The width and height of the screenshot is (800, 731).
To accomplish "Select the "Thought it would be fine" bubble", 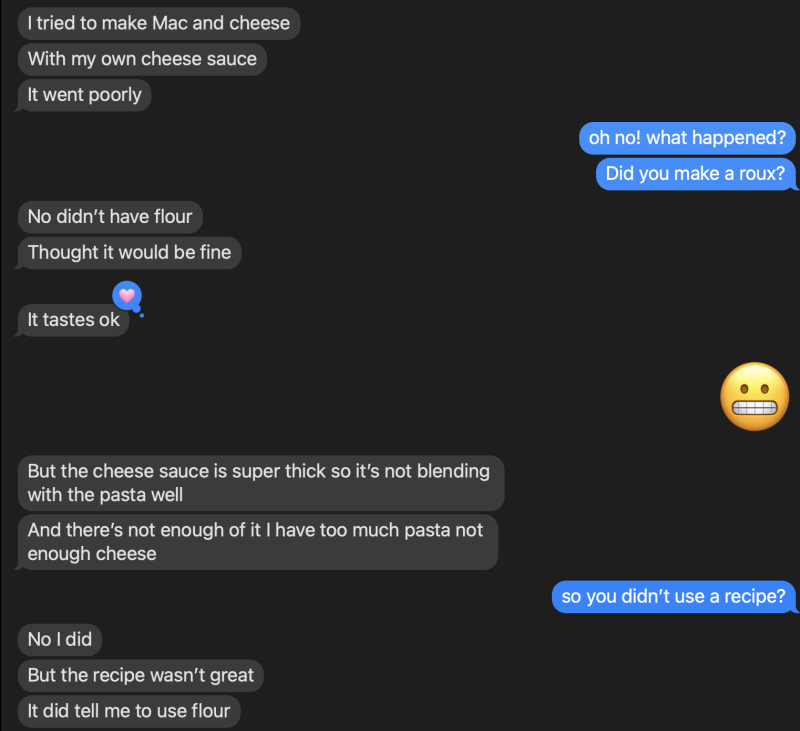I will tap(129, 252).
